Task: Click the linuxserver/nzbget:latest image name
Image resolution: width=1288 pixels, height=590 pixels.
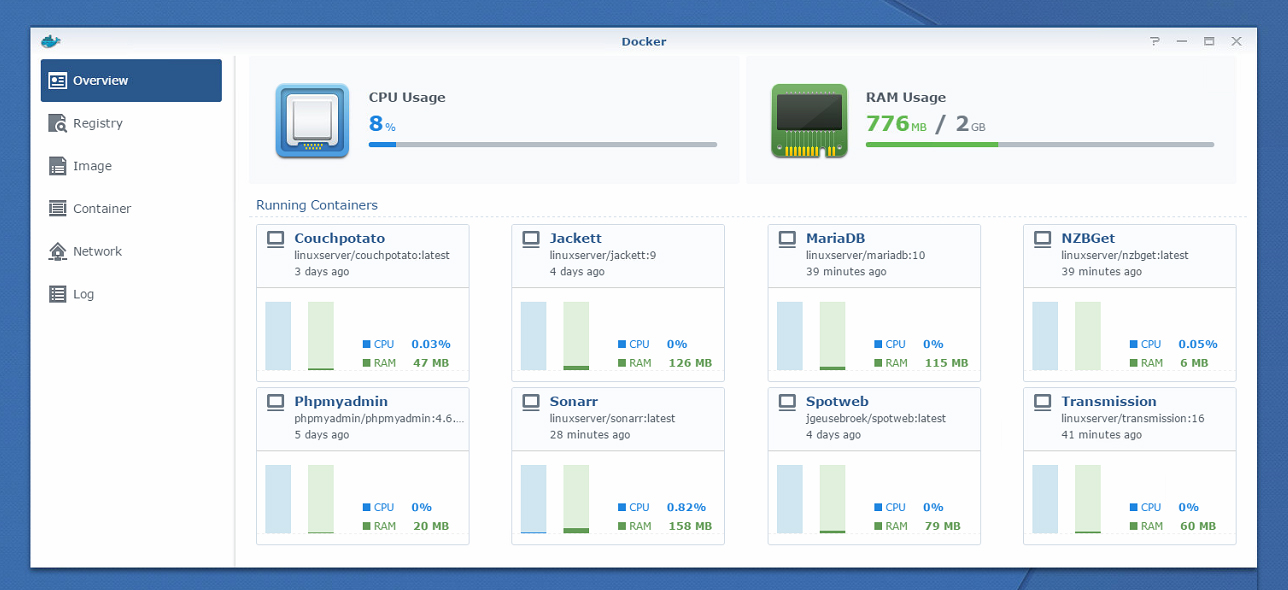Action: pos(1125,255)
